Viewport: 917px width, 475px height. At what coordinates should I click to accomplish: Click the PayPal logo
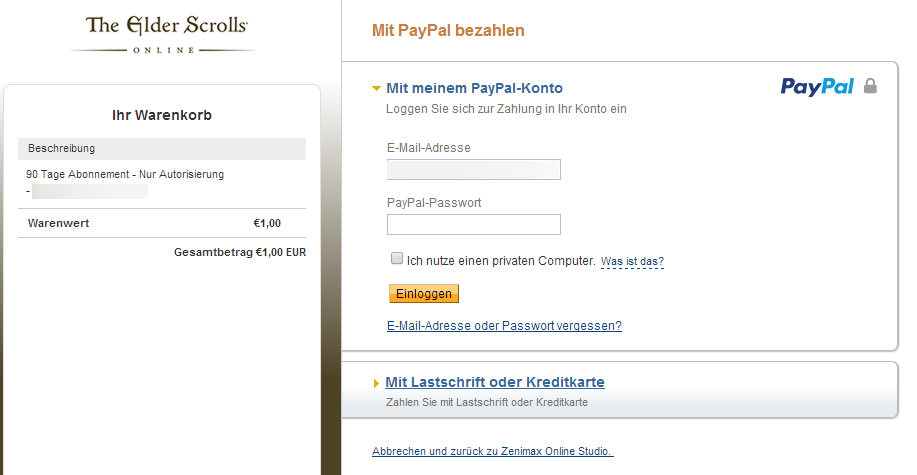click(817, 87)
